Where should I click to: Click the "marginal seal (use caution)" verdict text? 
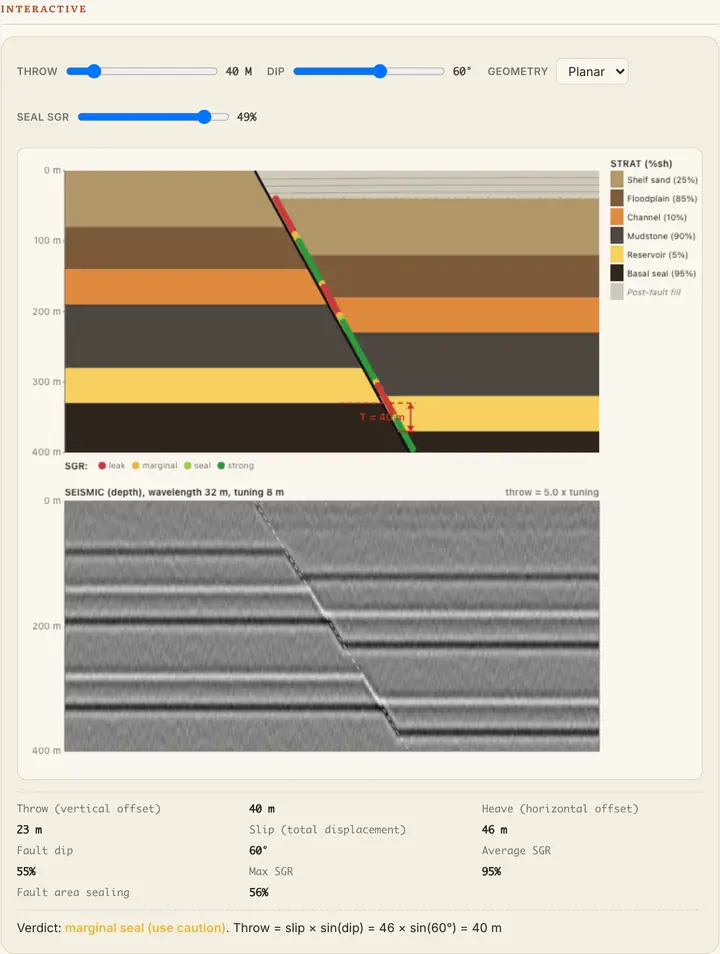point(145,928)
